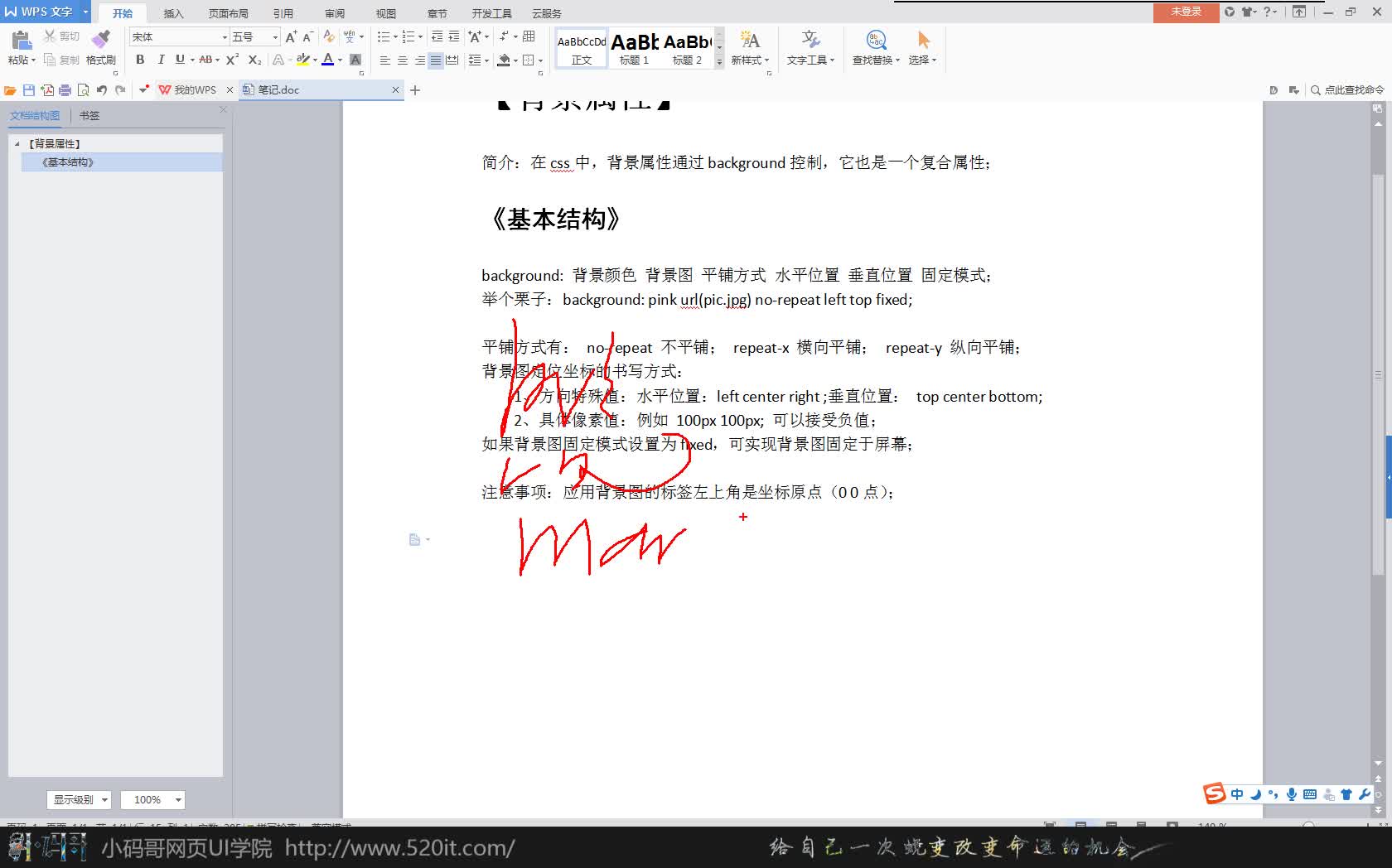
Task: Collapse the 【背景属性】 tree node
Action: tap(17, 144)
